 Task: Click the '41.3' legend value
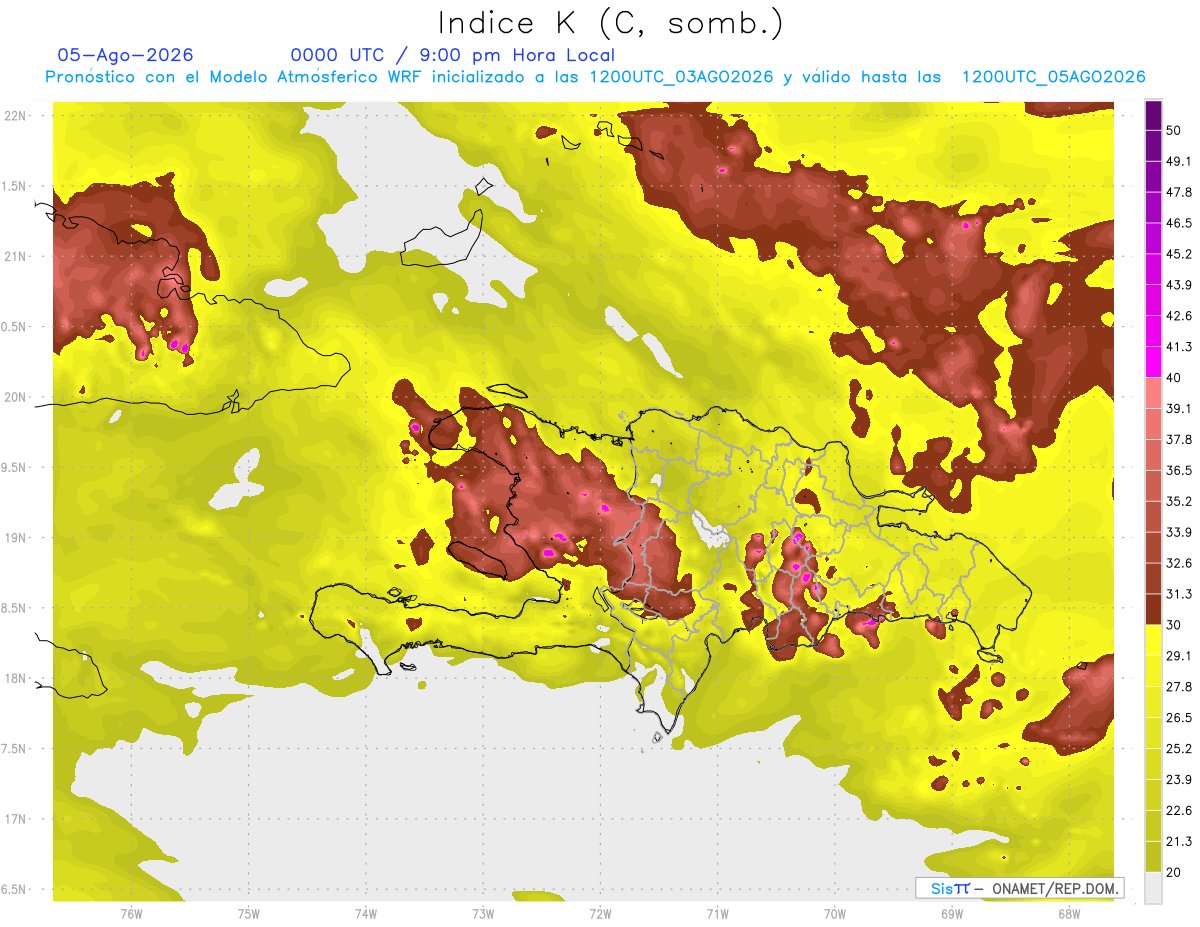coord(1179,347)
